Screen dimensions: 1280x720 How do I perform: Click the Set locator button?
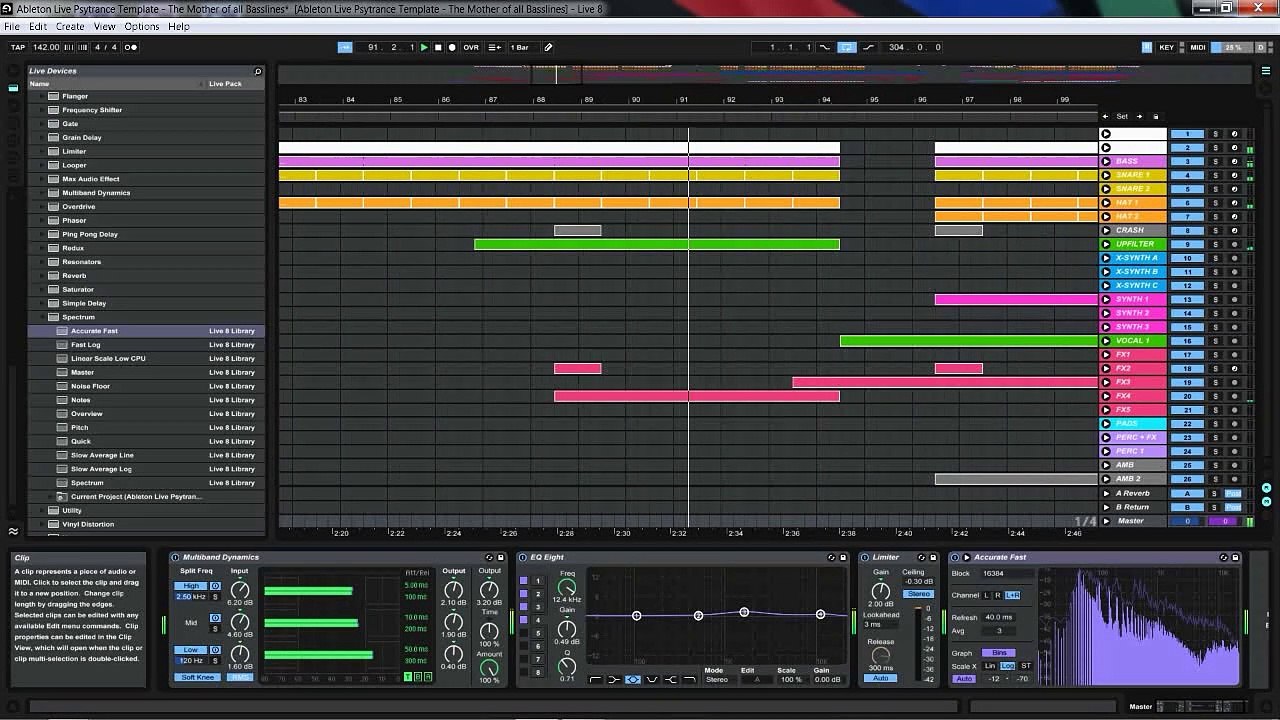click(x=1122, y=117)
